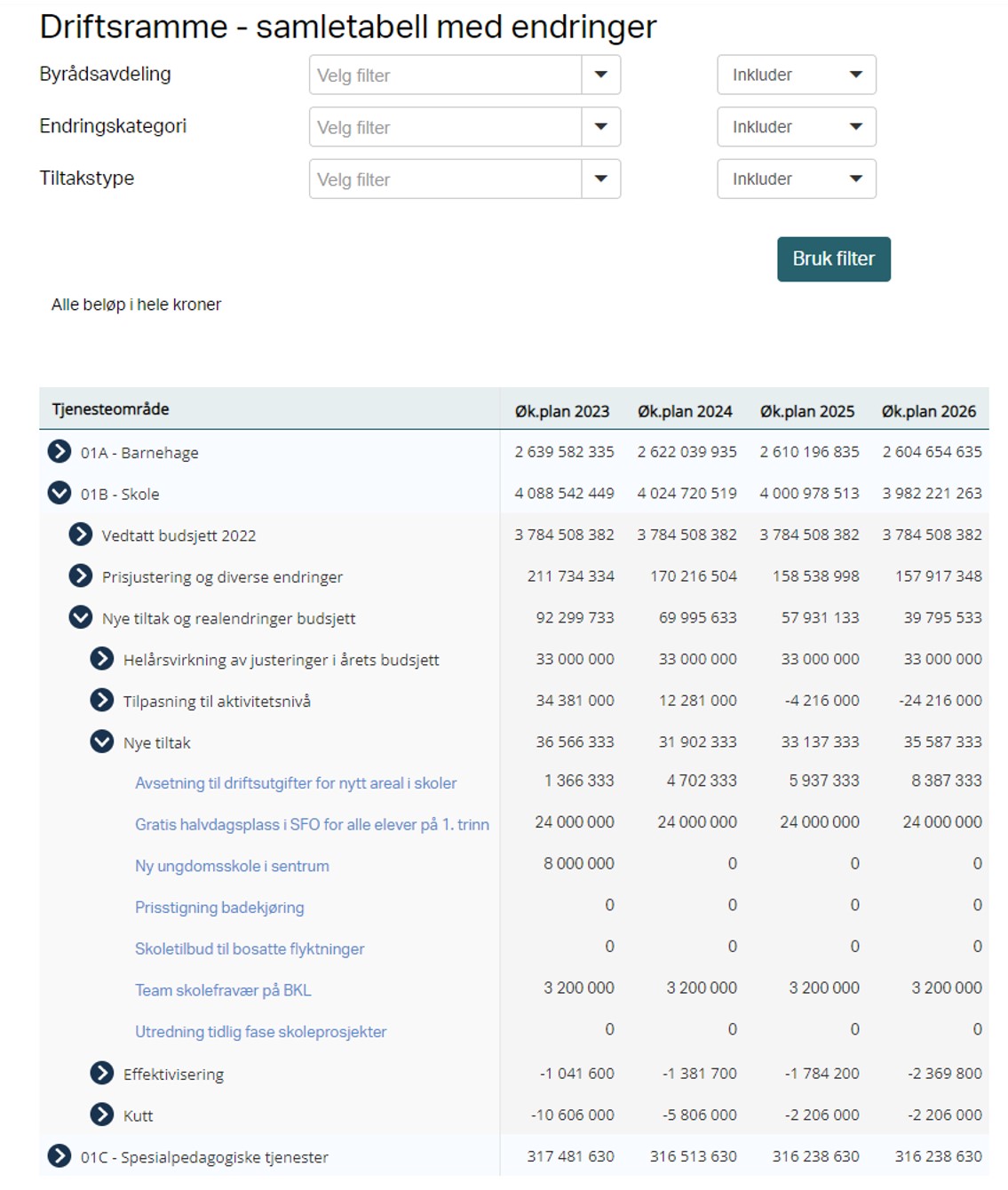Expand Vedtatt budsjett 2022 chevron icon
1008x1190 pixels.
(81, 535)
